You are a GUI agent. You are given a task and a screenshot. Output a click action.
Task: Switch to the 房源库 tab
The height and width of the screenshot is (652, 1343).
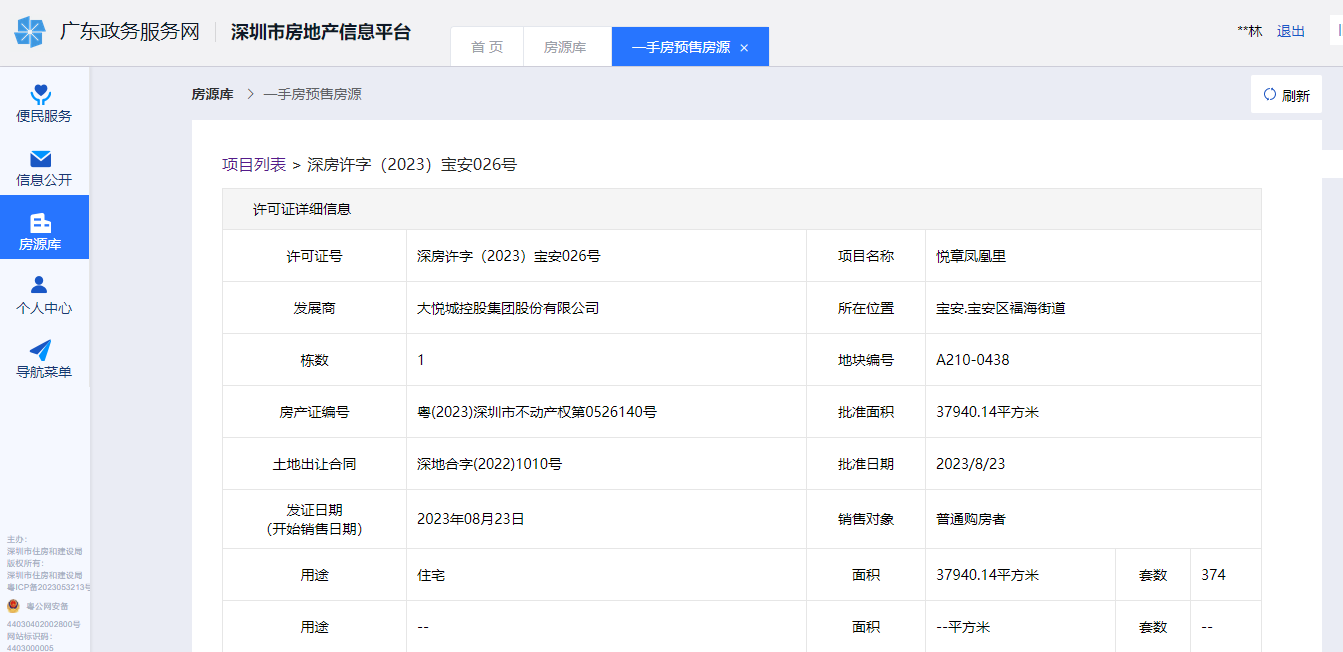(566, 47)
